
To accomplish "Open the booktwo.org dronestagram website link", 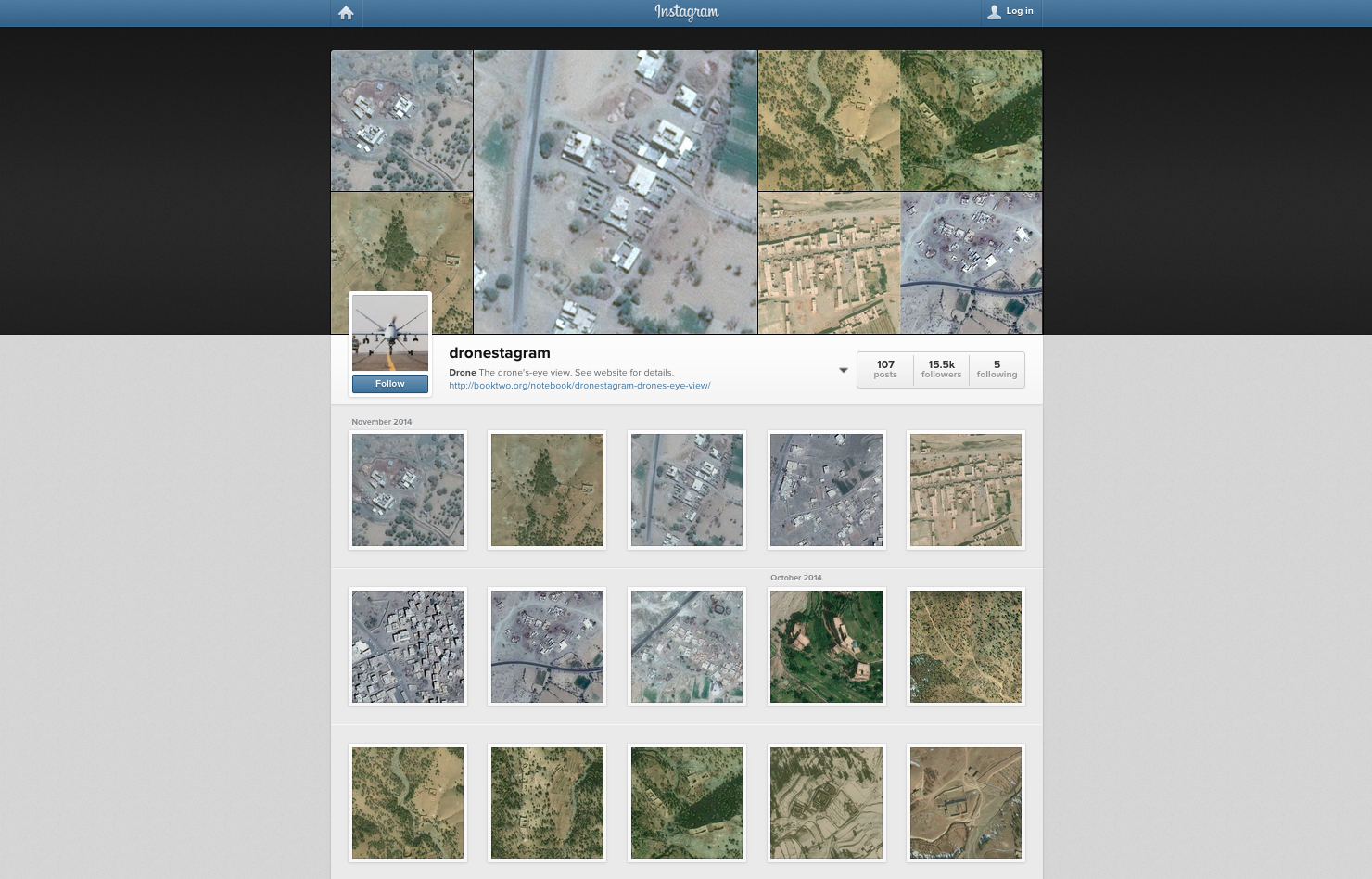I will 579,386.
